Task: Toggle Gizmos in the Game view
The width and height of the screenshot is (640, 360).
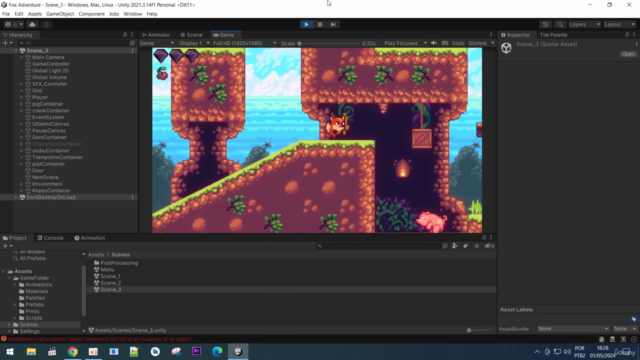Action: click(477, 43)
